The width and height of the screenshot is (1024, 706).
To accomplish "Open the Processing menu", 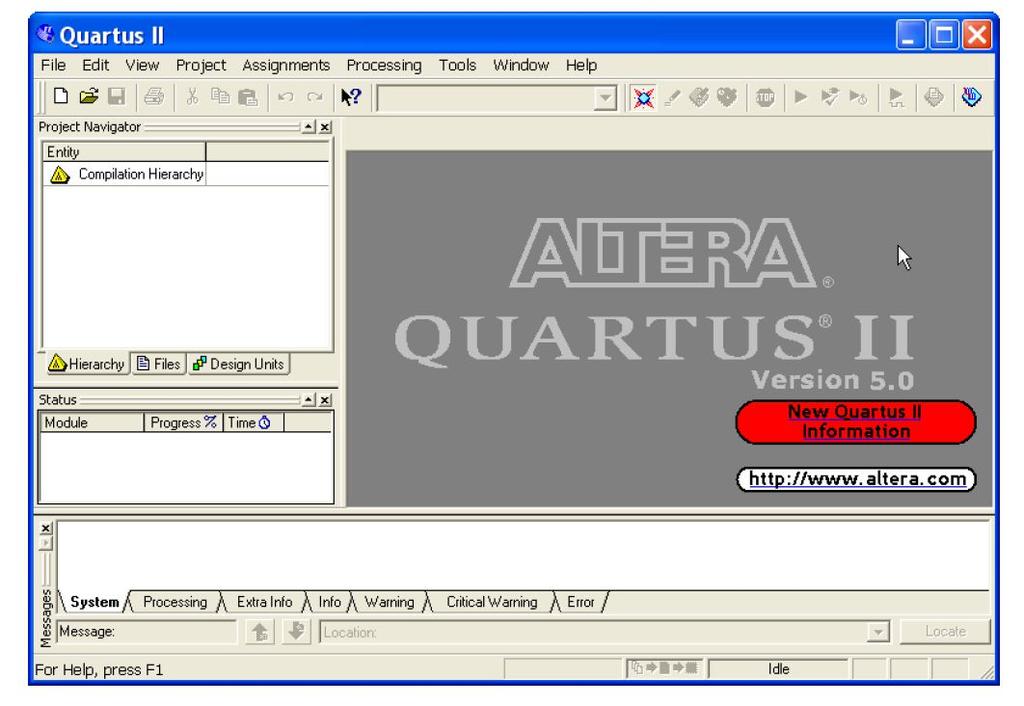I will point(384,65).
